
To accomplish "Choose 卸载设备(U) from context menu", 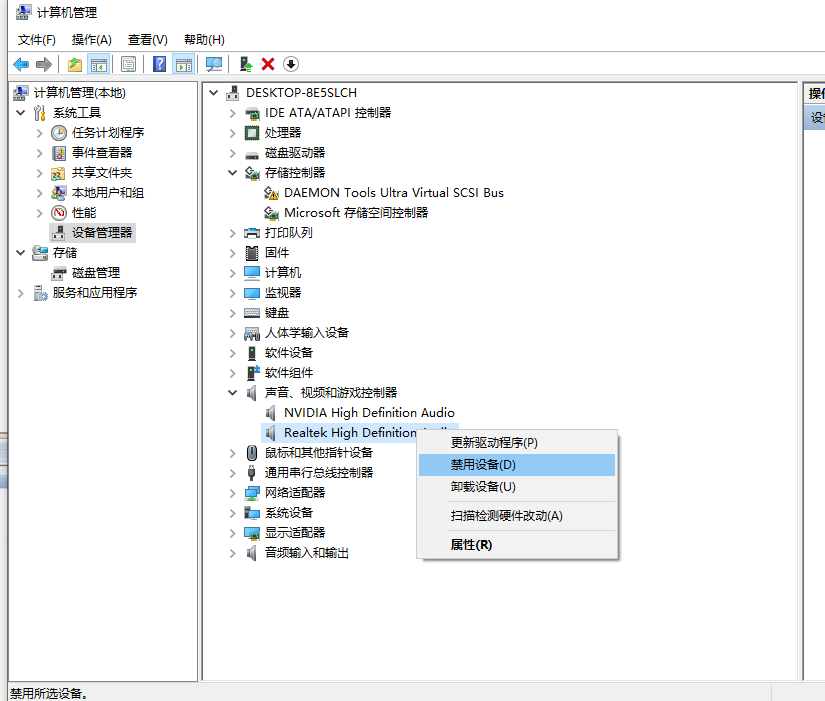I will pyautogui.click(x=517, y=487).
